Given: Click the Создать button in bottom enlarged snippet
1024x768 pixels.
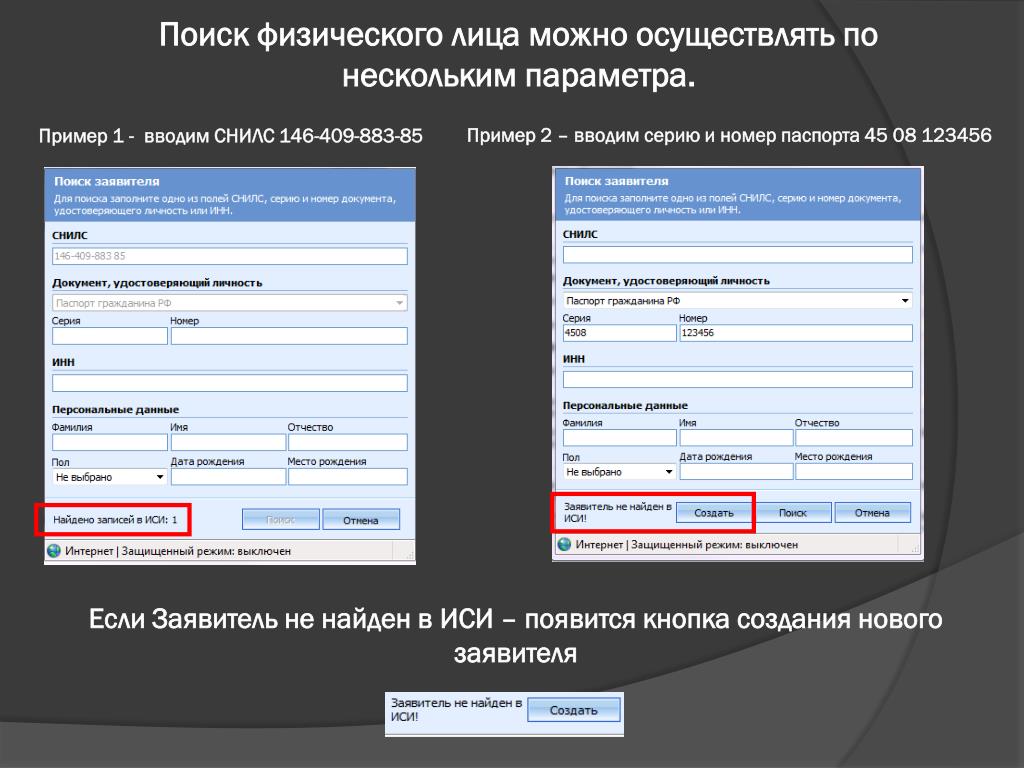Looking at the screenshot, I should pyautogui.click(x=573, y=711).
